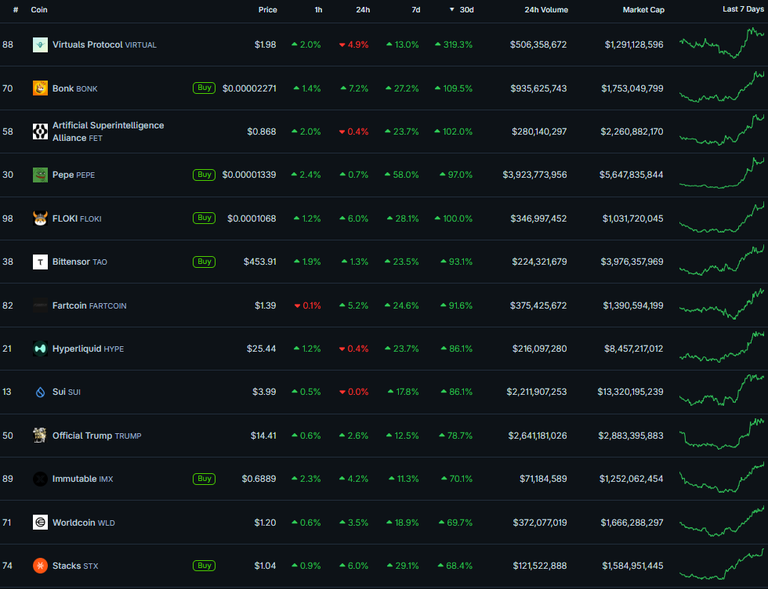Open Bonk 7-day sparkline chart

point(721,86)
